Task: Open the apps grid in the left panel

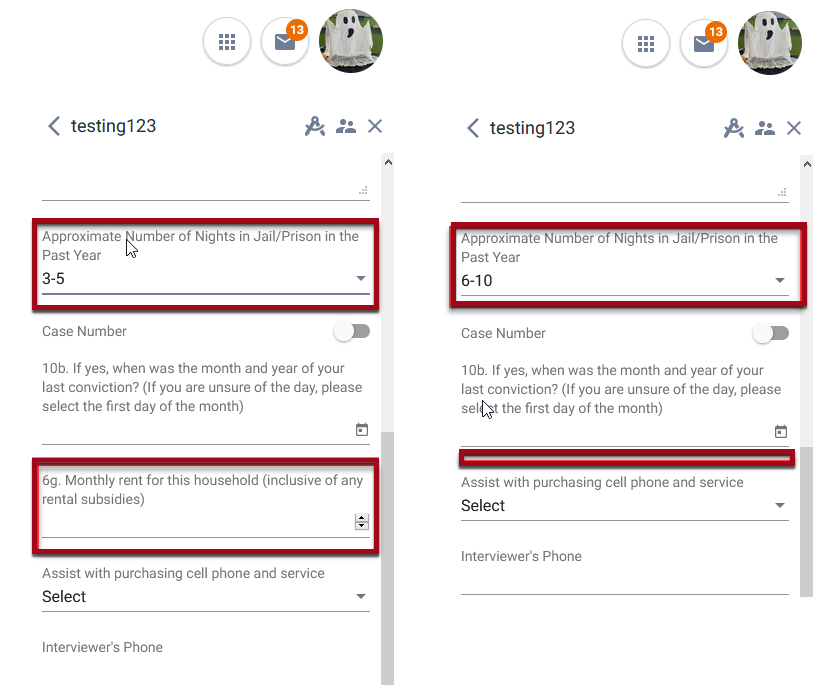Action: 227,42
